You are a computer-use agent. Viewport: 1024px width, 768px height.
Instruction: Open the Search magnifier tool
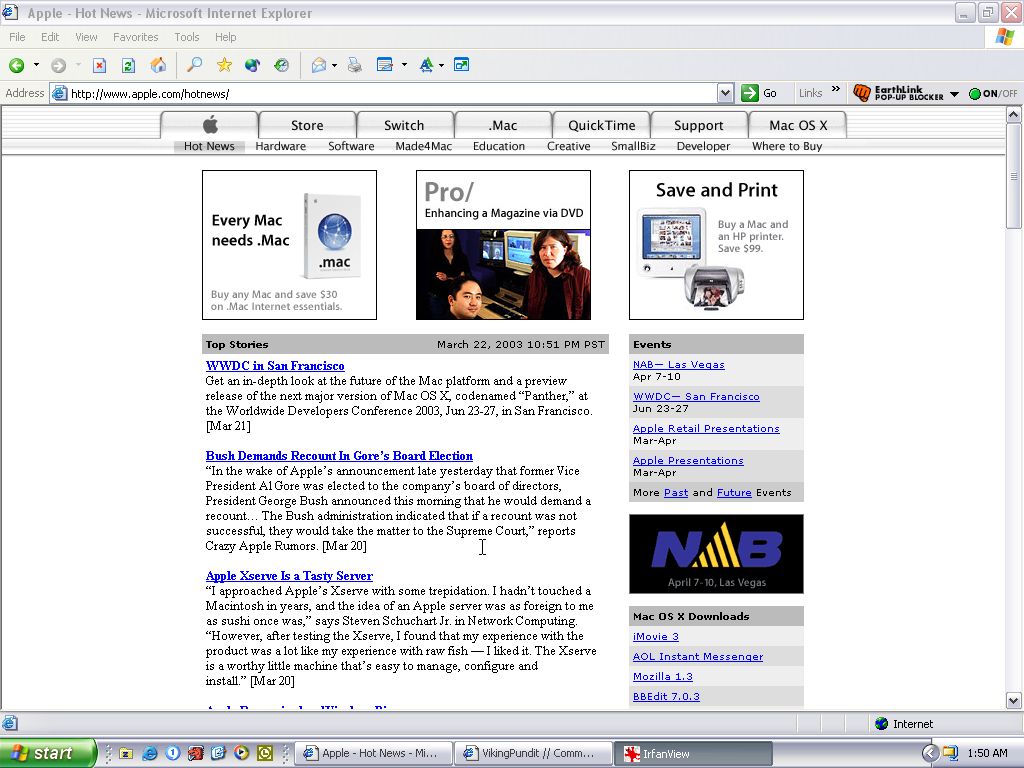click(195, 65)
